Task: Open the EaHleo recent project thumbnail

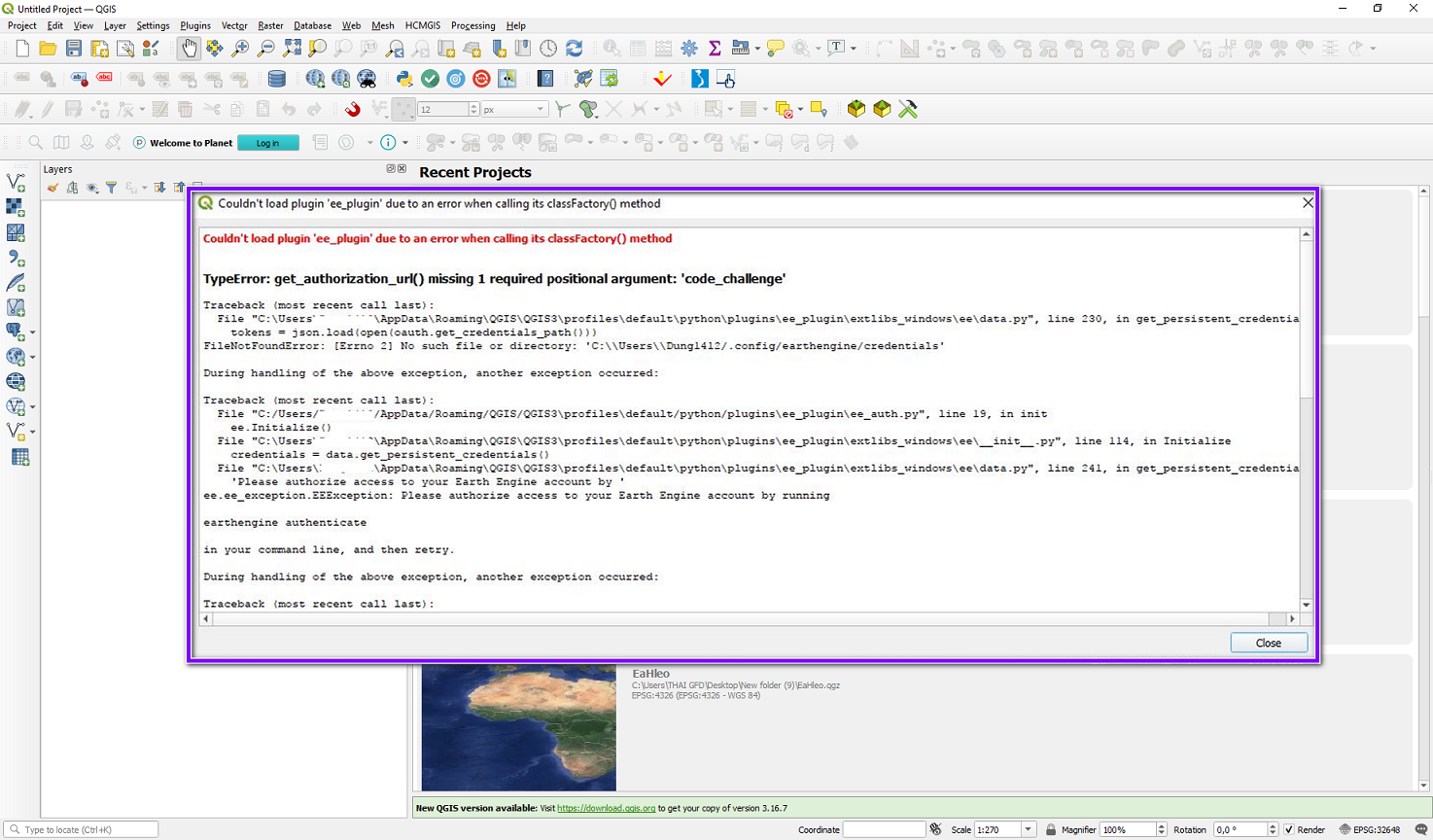Action: [x=519, y=727]
